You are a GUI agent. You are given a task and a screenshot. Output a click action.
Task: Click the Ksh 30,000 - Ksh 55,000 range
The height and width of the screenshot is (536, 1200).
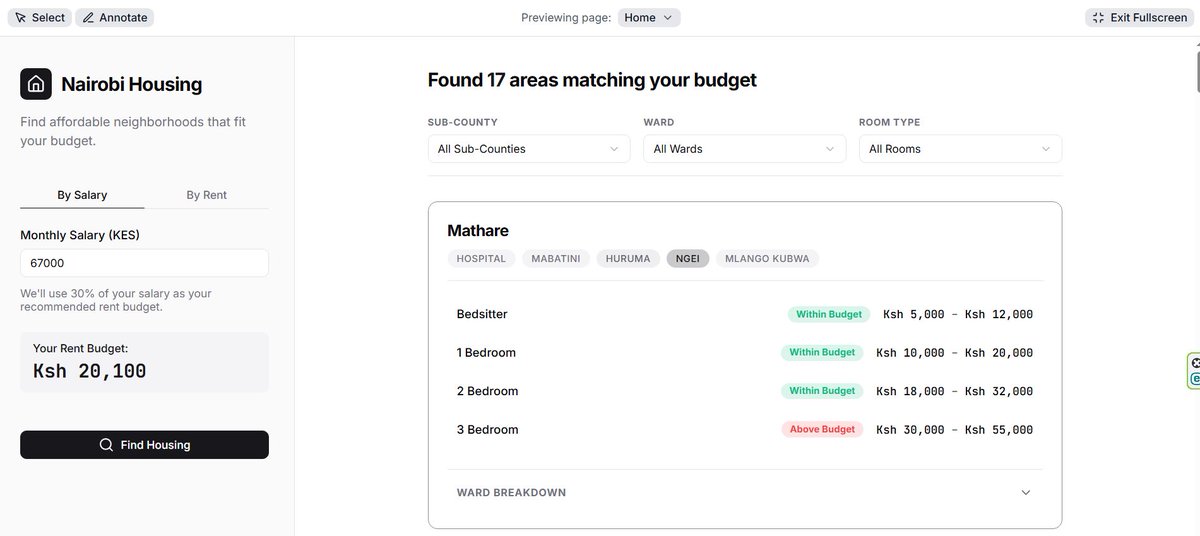click(955, 430)
